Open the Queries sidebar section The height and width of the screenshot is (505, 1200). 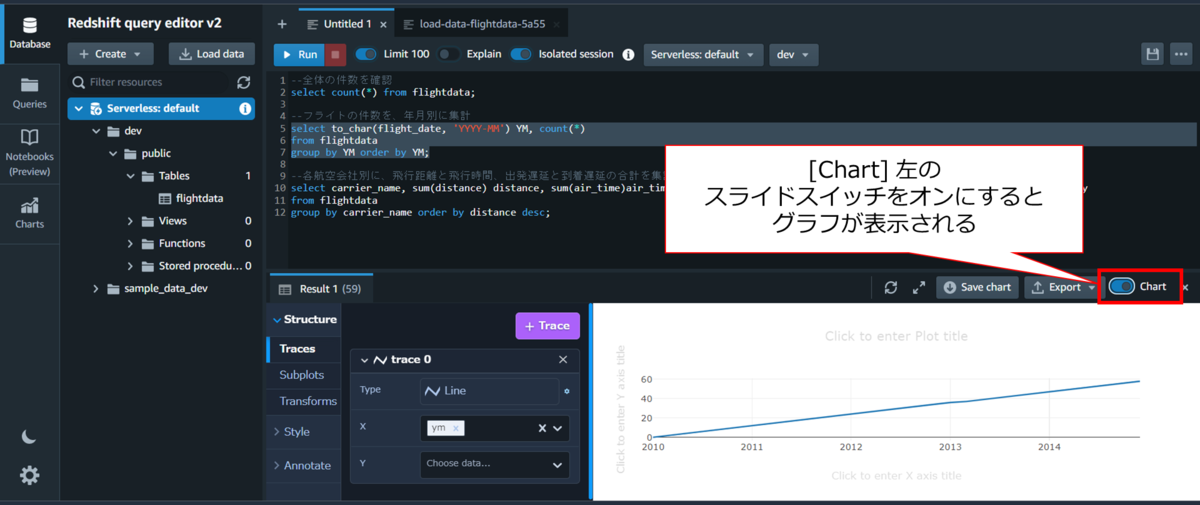click(29, 93)
